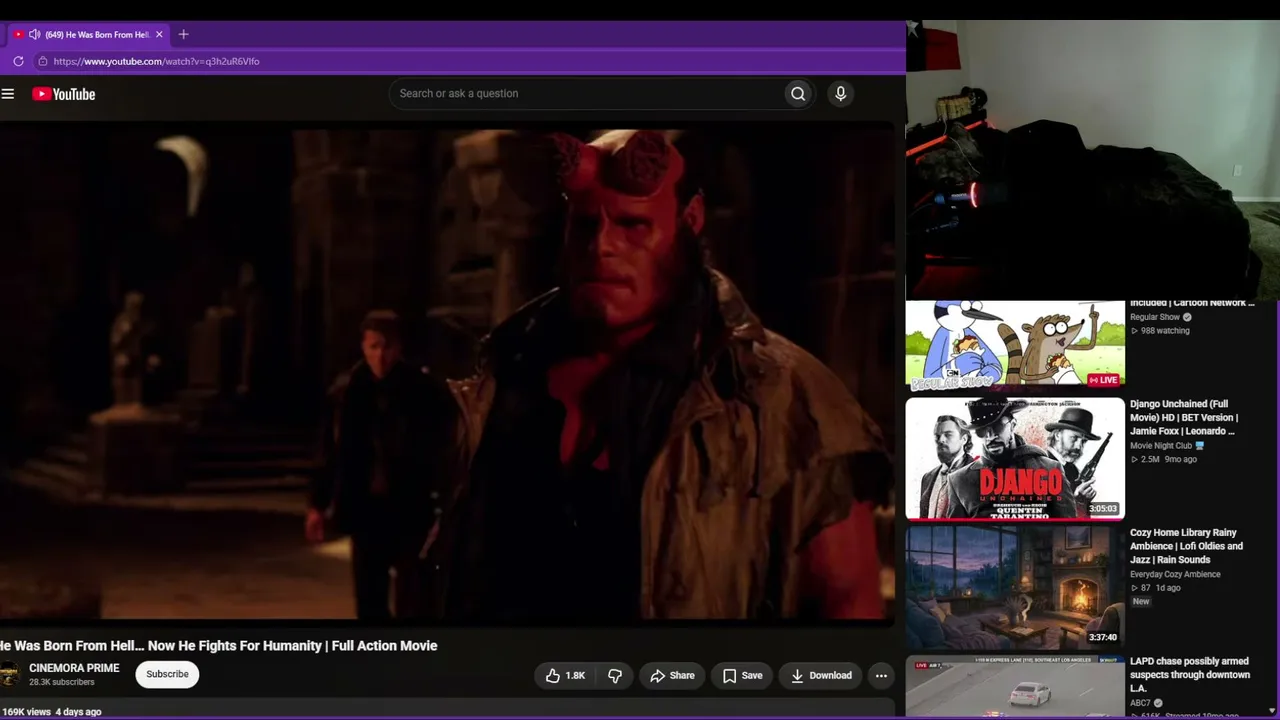Open the Regular Show channel name
Screen dimensions: 1280x720
[x=1155, y=317]
